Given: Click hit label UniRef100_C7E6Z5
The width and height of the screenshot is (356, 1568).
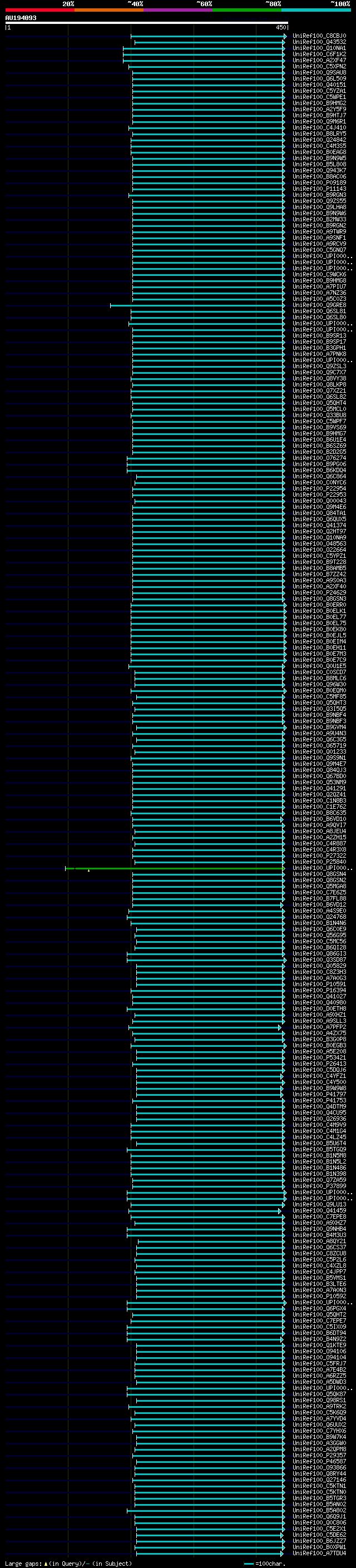Looking at the screenshot, I should [x=319, y=892].
